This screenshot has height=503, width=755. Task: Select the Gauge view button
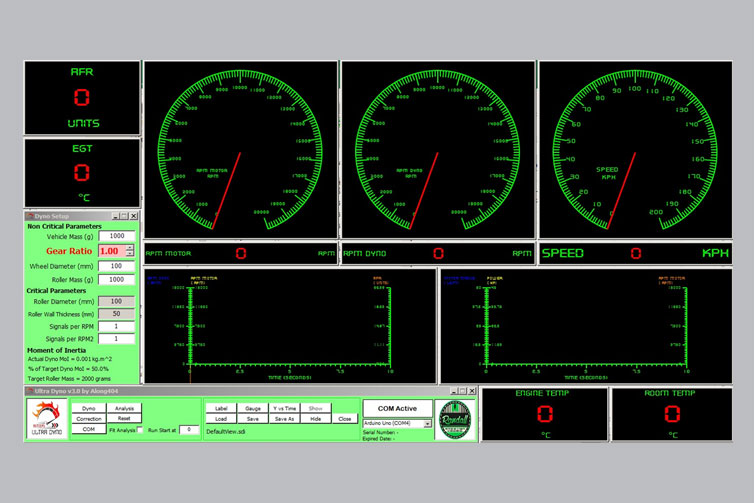point(253,408)
